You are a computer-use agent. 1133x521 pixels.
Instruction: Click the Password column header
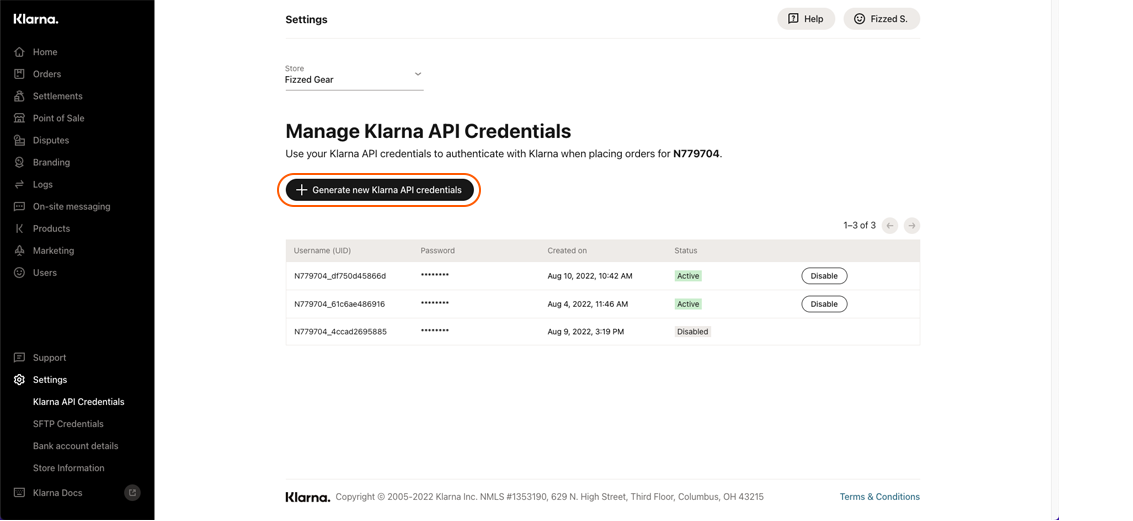tap(438, 251)
